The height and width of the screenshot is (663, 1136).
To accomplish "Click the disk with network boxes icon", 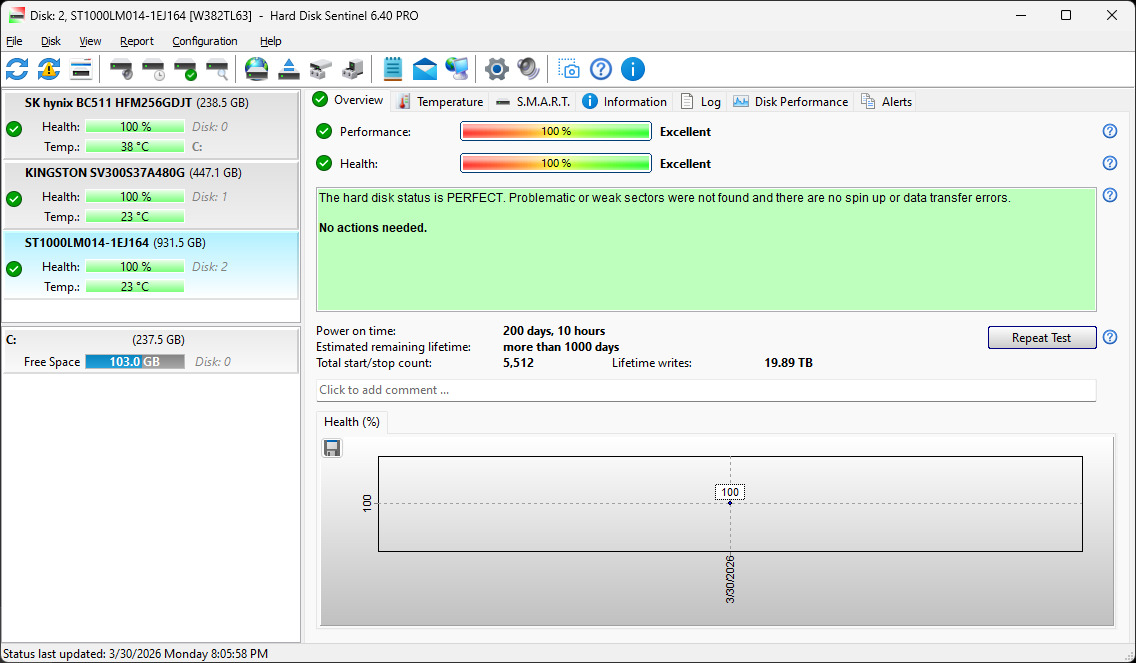I will (x=320, y=70).
